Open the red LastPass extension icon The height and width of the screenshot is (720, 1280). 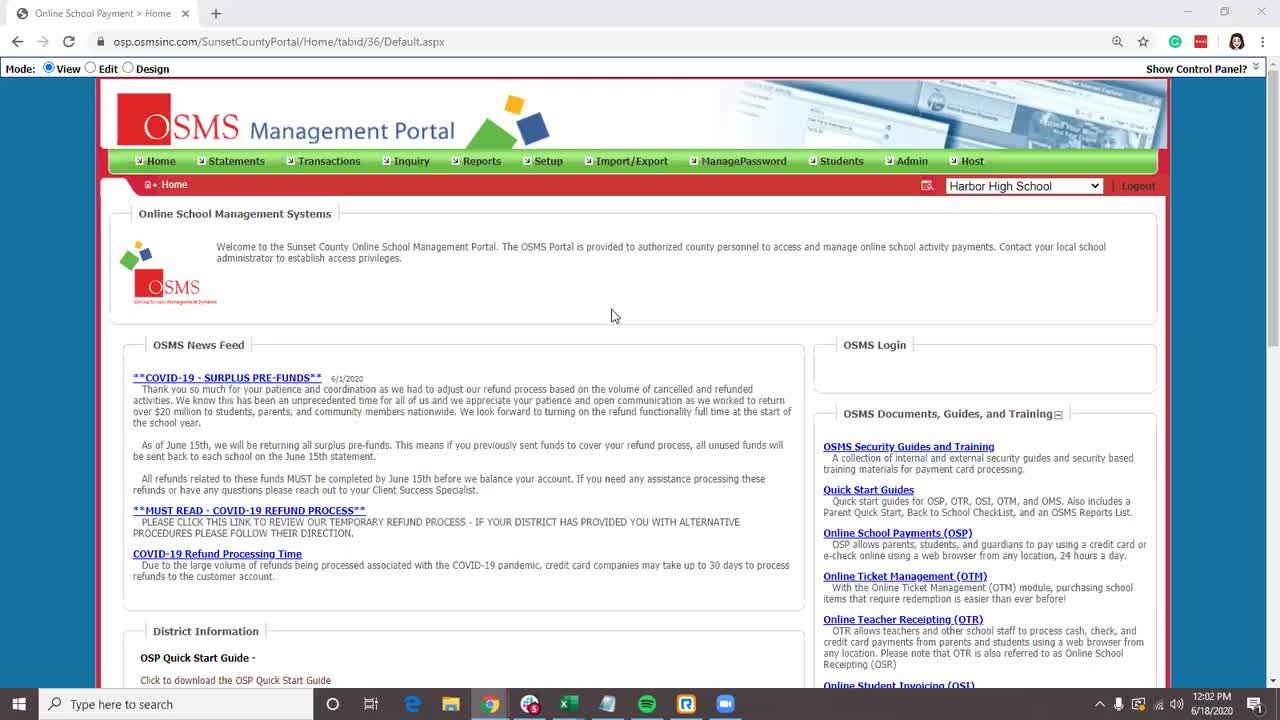(x=1201, y=42)
